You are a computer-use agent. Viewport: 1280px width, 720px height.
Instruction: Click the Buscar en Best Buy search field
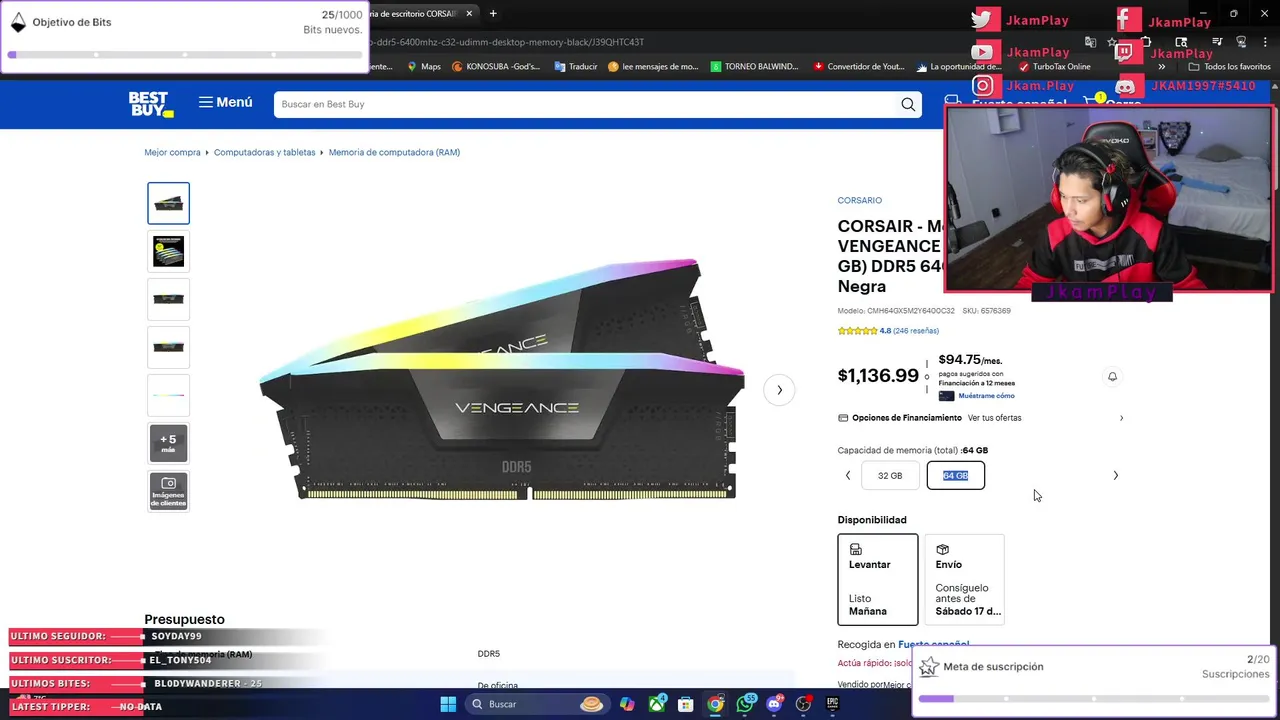[x=585, y=104]
